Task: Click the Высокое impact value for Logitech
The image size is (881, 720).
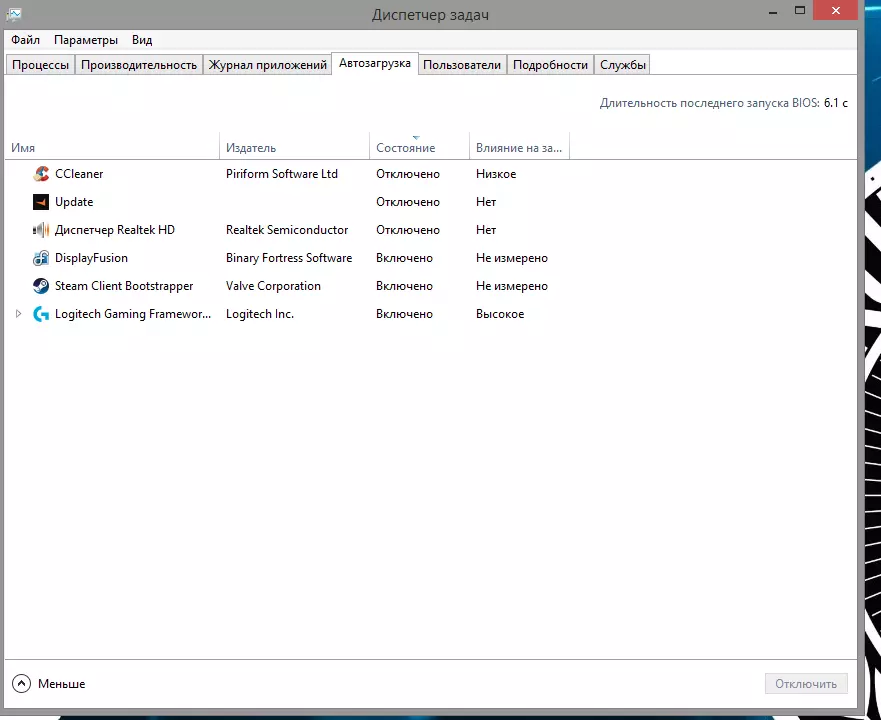Action: 499,314
